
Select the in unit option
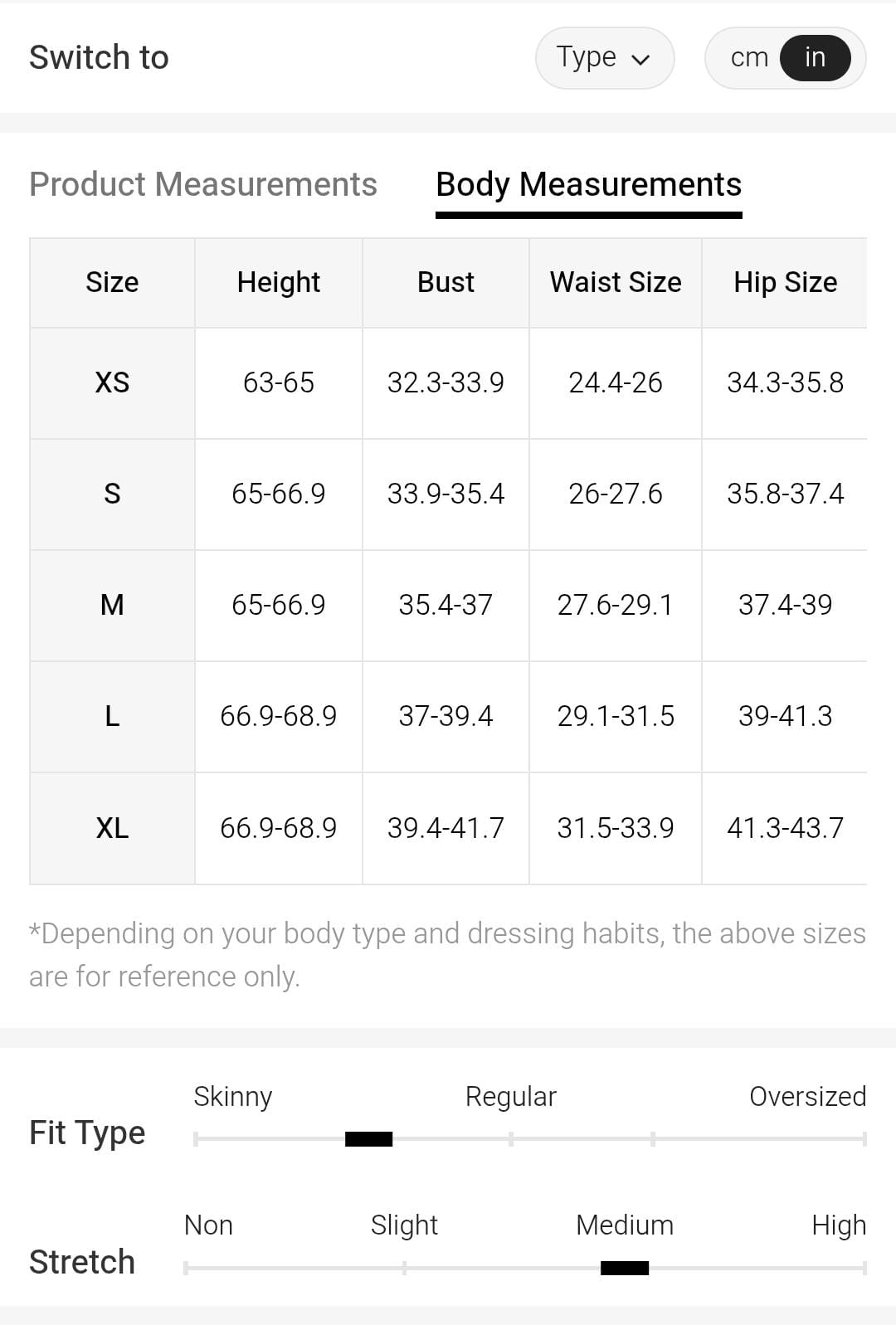[x=815, y=58]
